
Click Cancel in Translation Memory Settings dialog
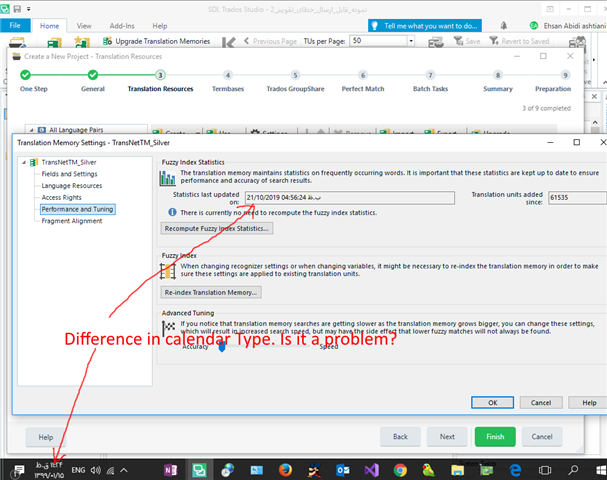(x=541, y=403)
